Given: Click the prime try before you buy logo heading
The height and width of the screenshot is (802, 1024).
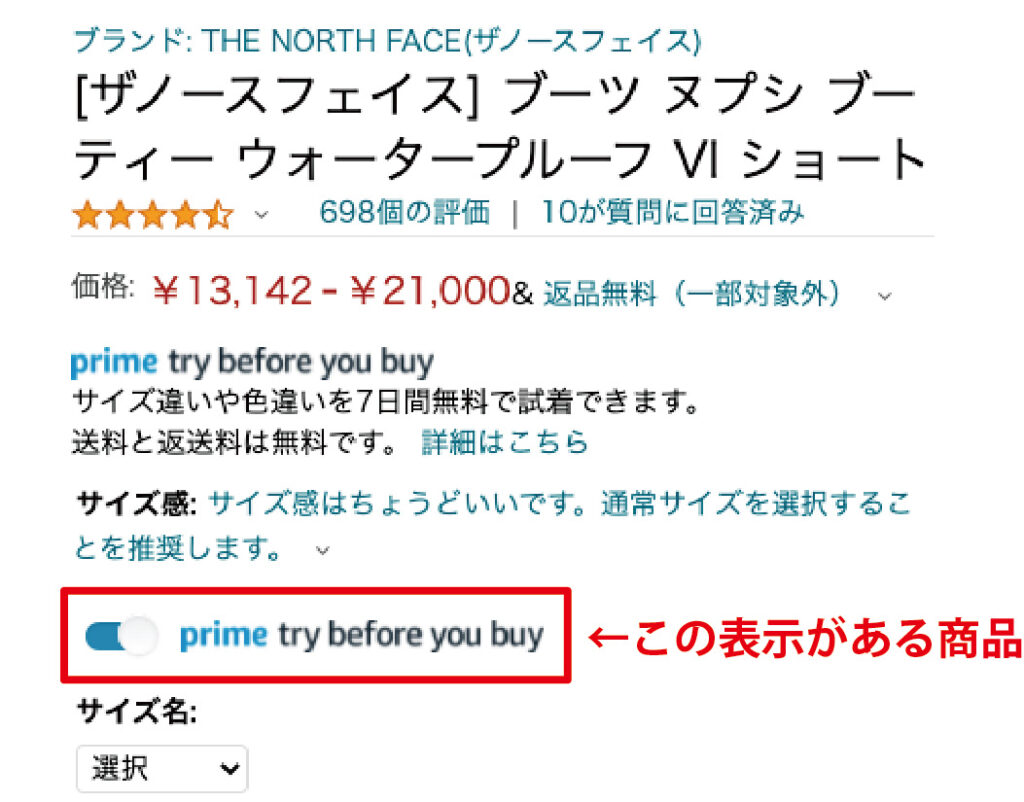Looking at the screenshot, I should coord(252,362).
